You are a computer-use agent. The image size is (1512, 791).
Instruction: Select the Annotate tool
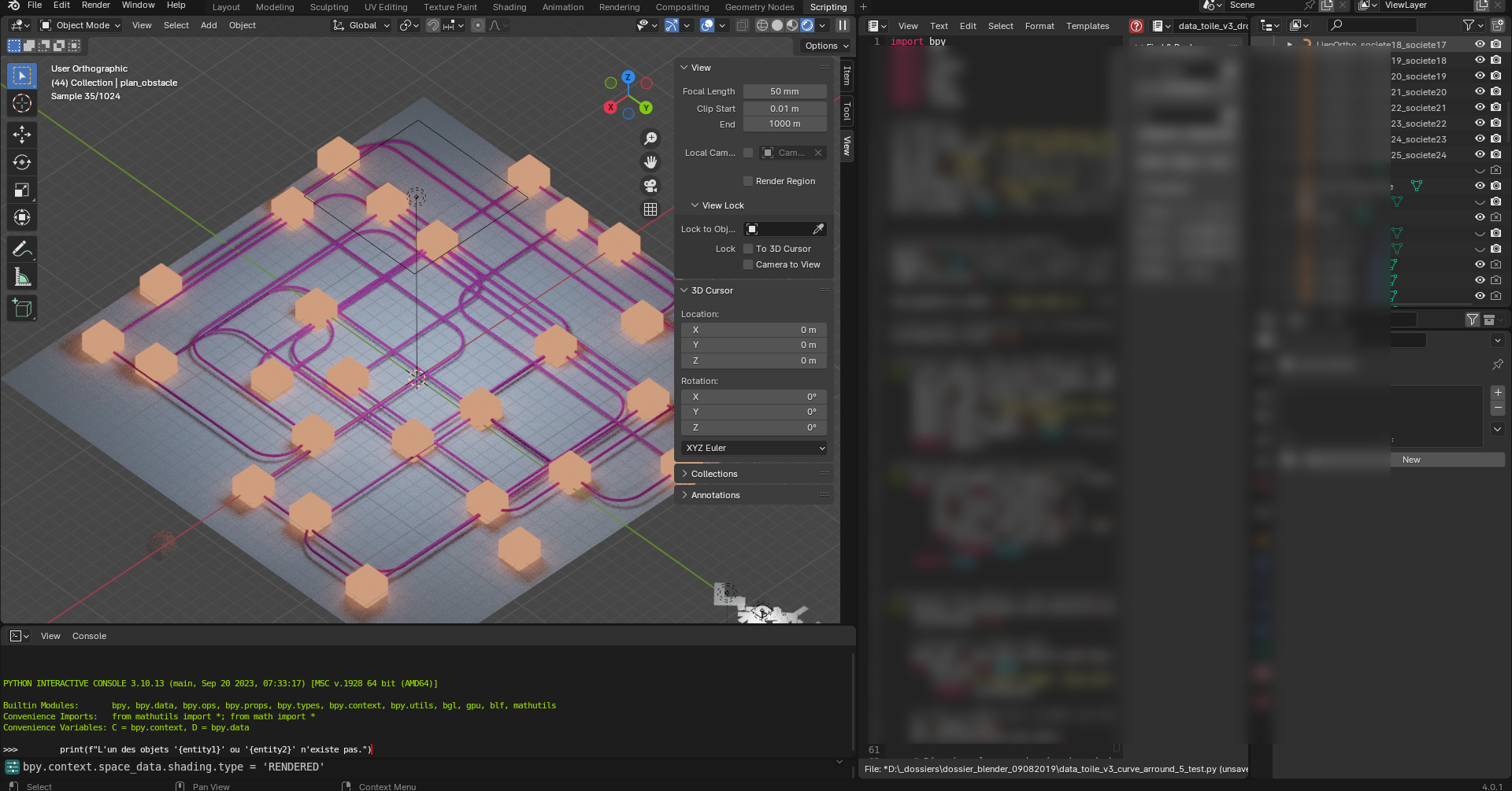point(21,249)
